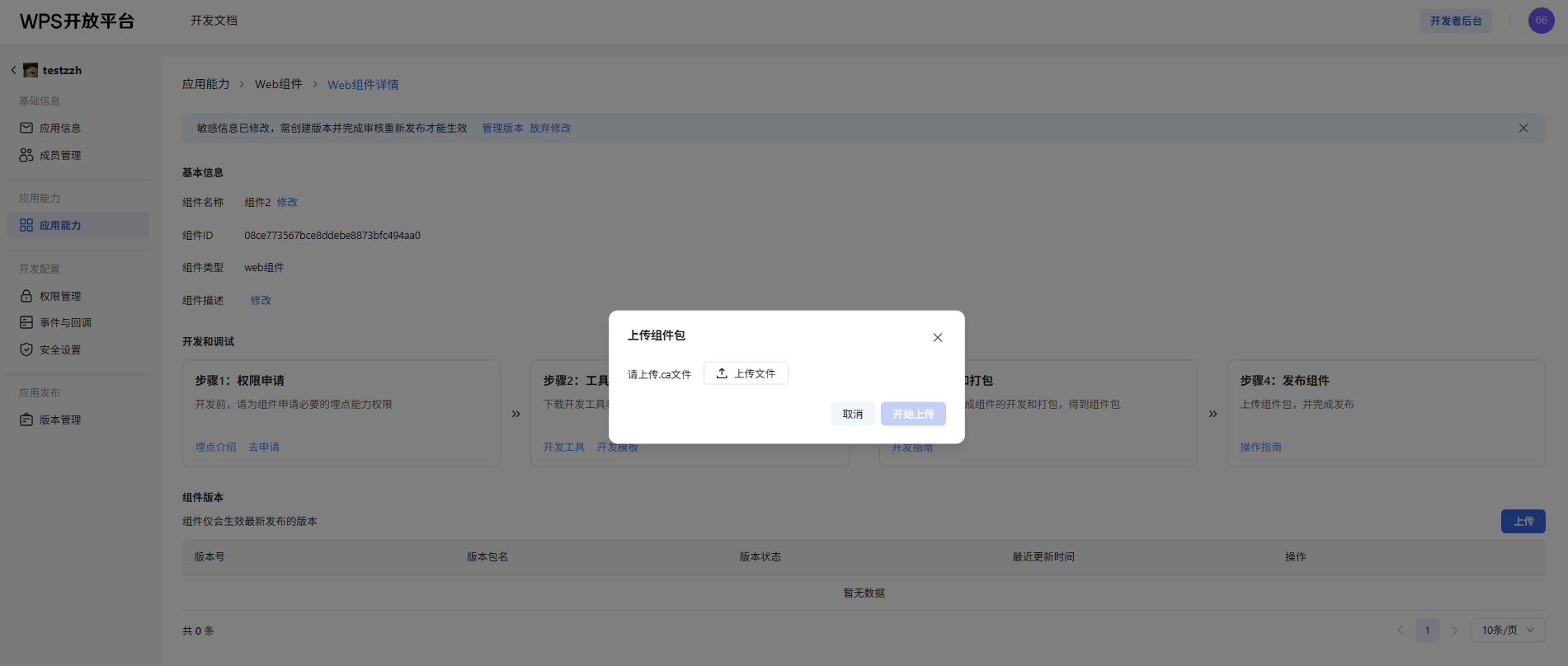
Task: Click the 管理版本 link in banner
Action: [502, 129]
